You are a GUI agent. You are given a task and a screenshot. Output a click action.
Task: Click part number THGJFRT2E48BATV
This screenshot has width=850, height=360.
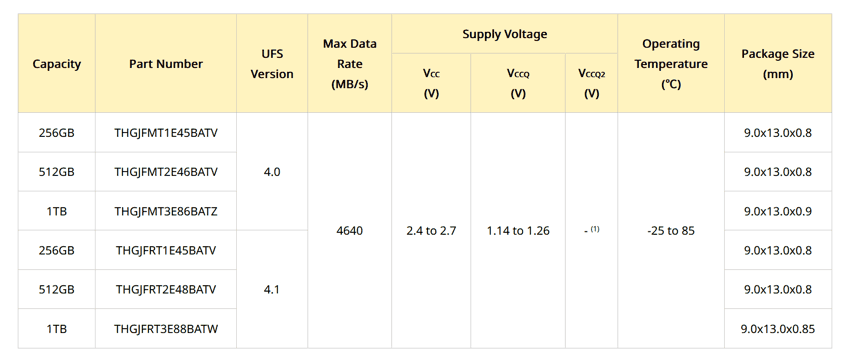166,290
